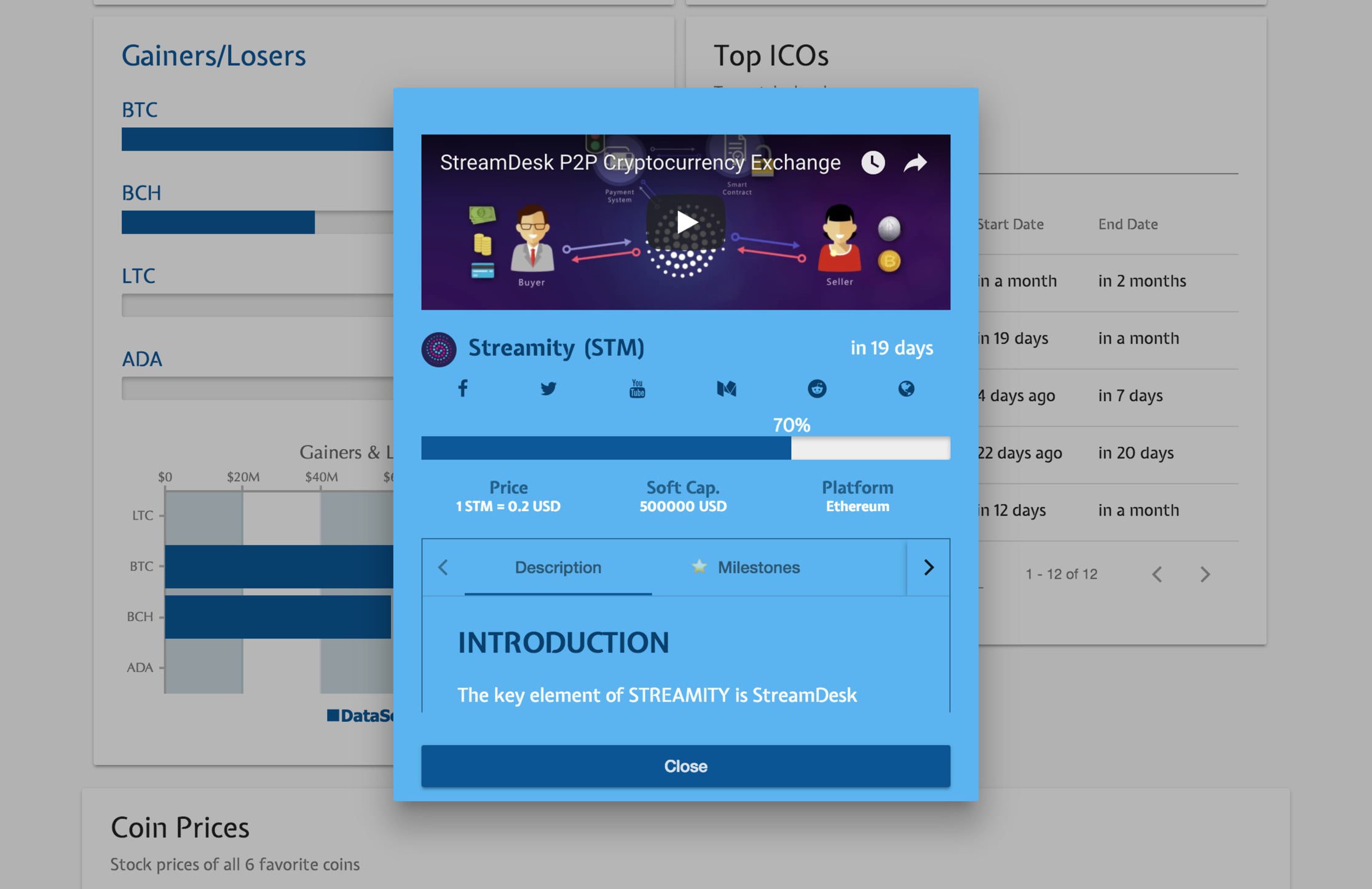Click the LTC progress bar in Gainers/Losers
Viewport: 1372px width, 889px height.
(x=257, y=305)
